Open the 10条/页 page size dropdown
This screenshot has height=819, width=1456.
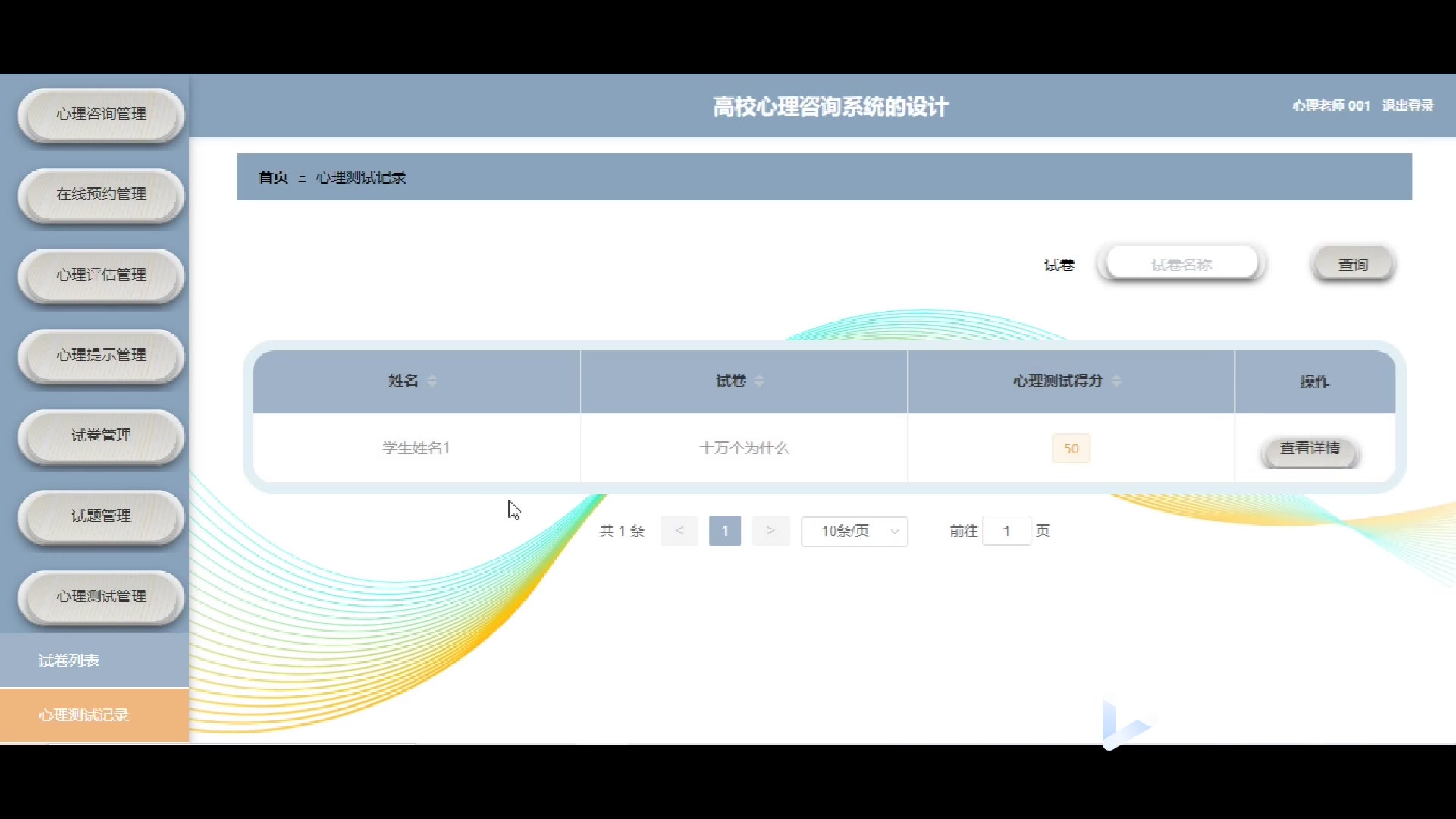tap(855, 531)
